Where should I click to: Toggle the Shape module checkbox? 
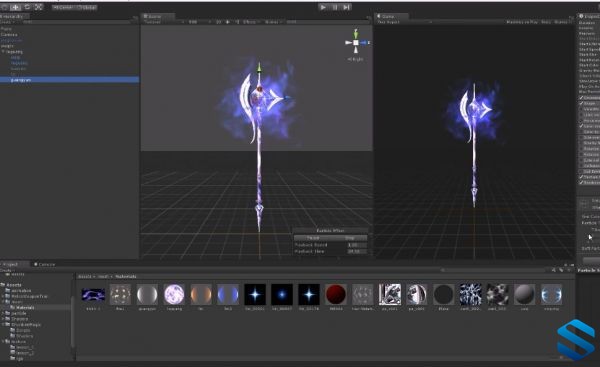tap(582, 103)
